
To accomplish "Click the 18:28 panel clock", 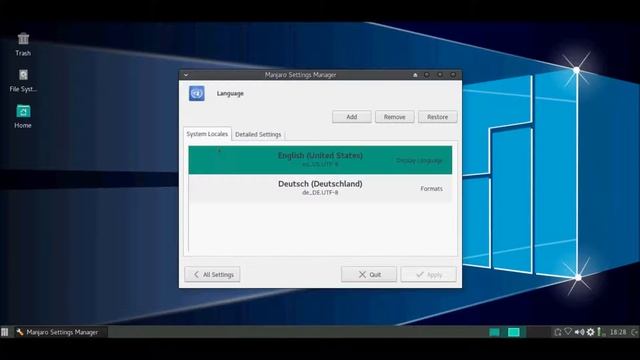I will coord(618,332).
